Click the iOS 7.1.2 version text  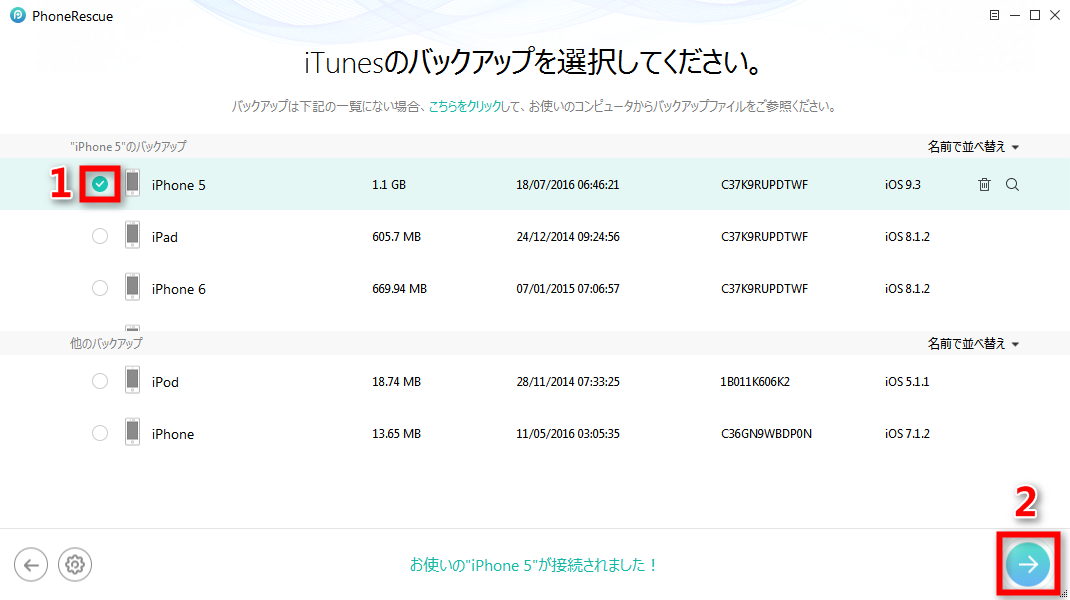907,433
